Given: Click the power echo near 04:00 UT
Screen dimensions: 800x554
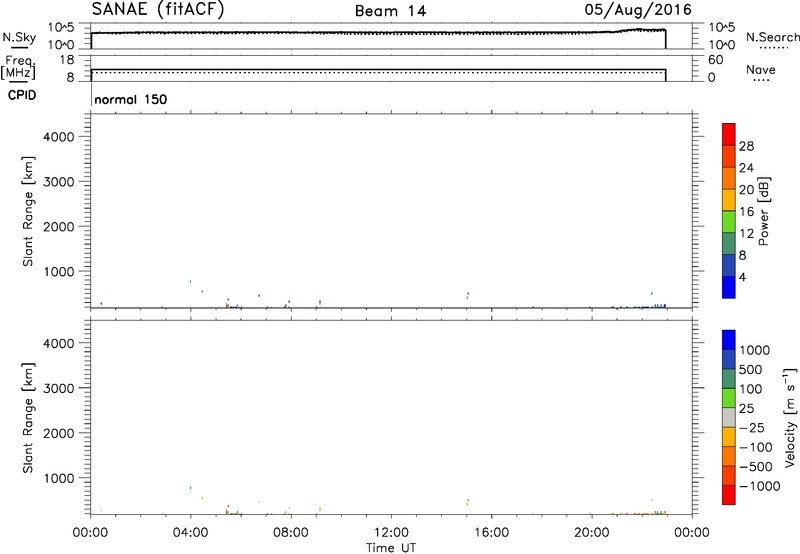Looking at the screenshot, I should [190, 281].
